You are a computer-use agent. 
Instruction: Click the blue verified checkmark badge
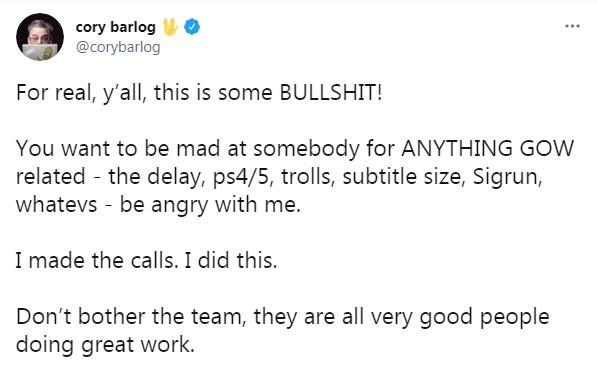click(x=192, y=27)
